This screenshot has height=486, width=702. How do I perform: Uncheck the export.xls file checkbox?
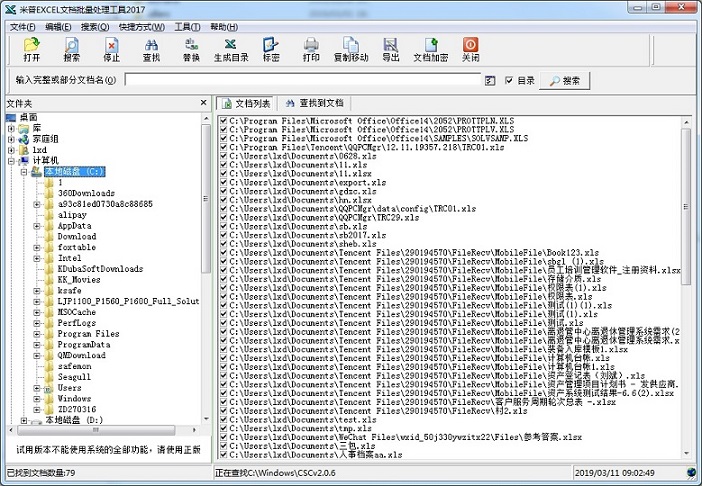[x=224, y=183]
